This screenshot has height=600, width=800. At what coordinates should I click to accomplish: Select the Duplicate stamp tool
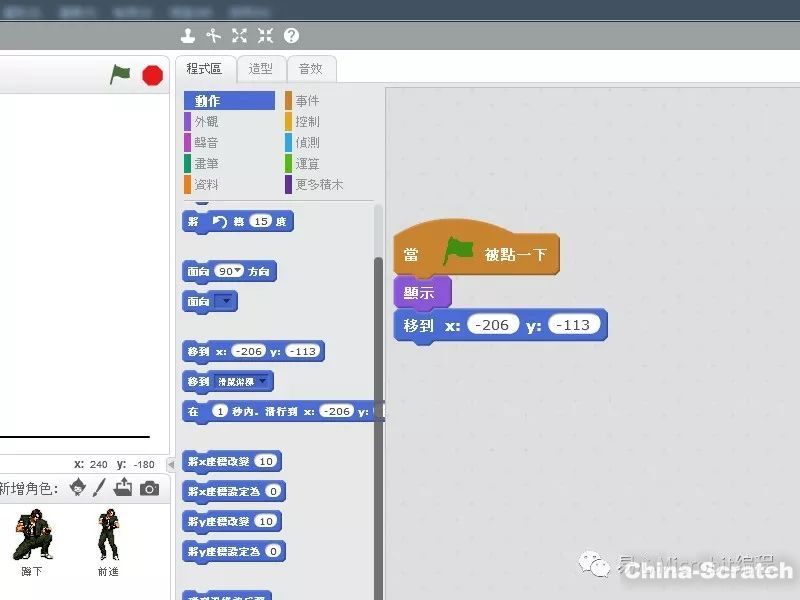[x=188, y=36]
